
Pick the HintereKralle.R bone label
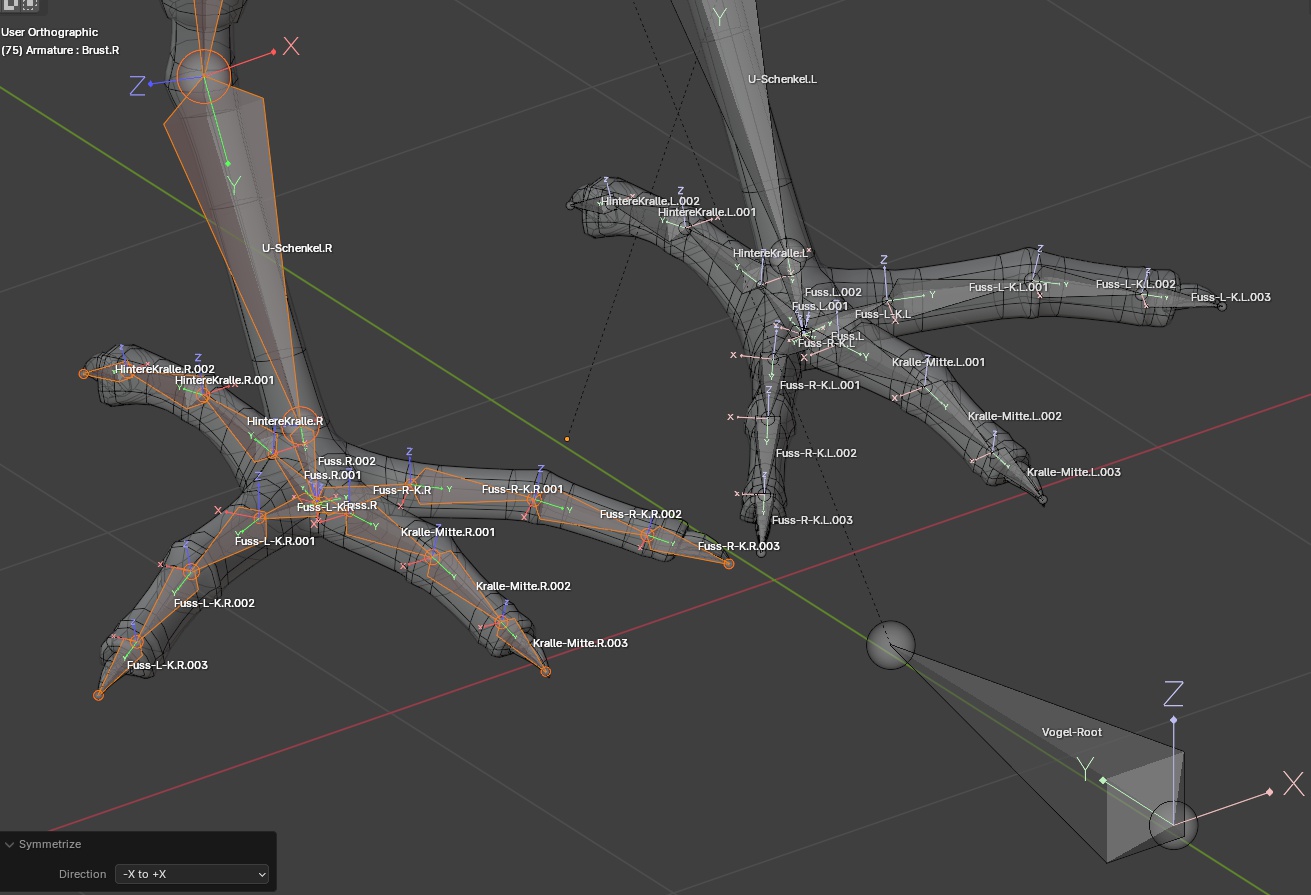pyautogui.click(x=285, y=421)
